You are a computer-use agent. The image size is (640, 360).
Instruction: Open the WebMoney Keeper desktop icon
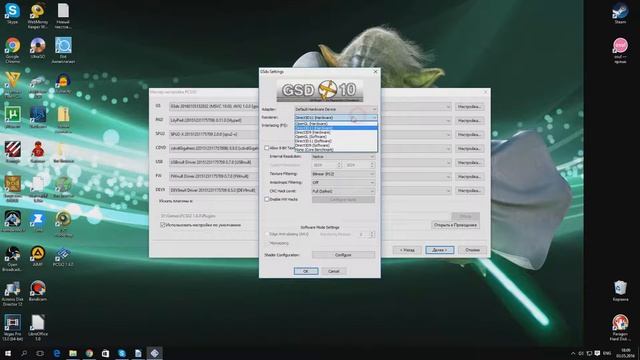click(x=38, y=16)
